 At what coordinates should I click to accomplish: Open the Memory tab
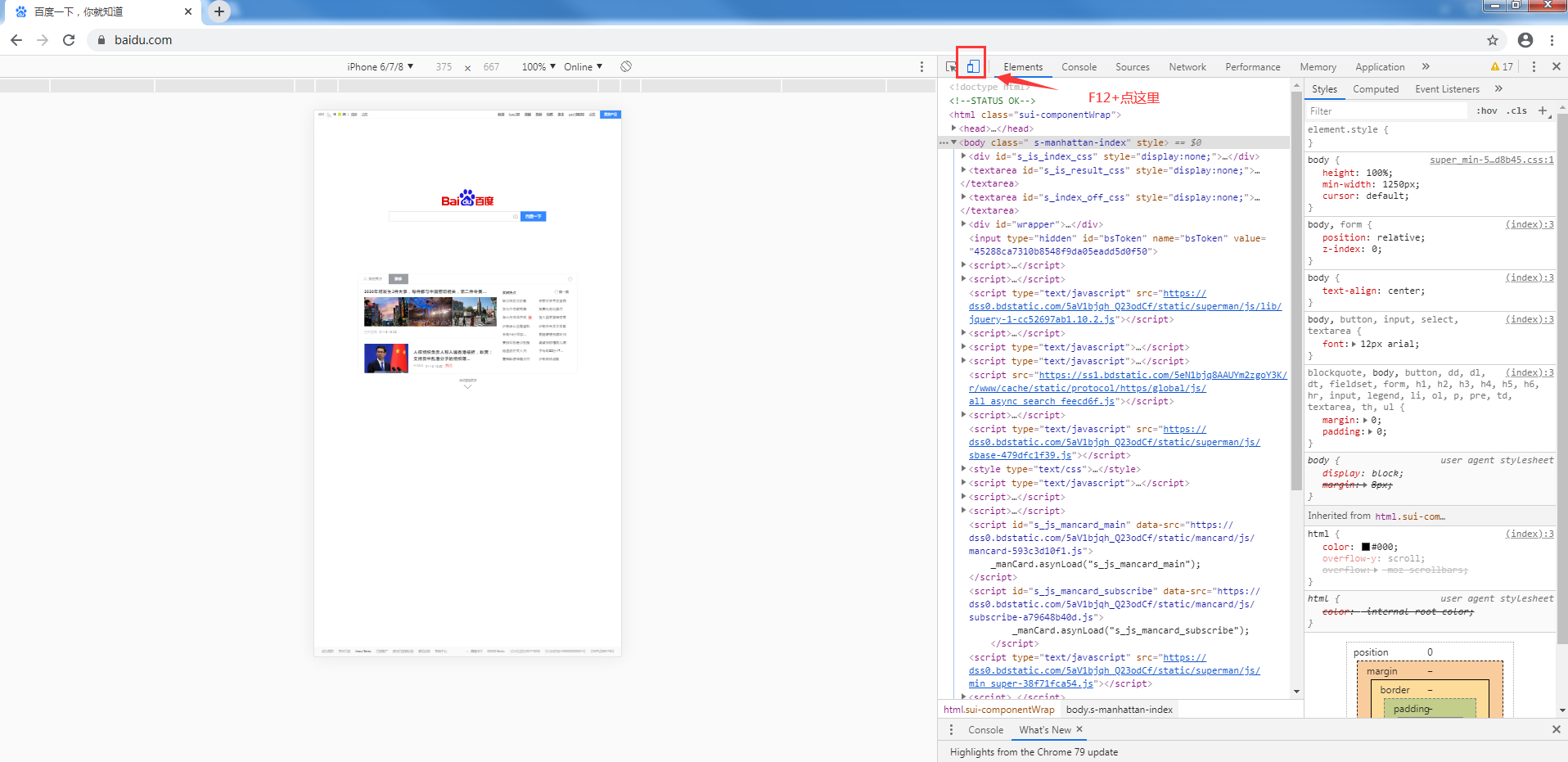point(1318,66)
